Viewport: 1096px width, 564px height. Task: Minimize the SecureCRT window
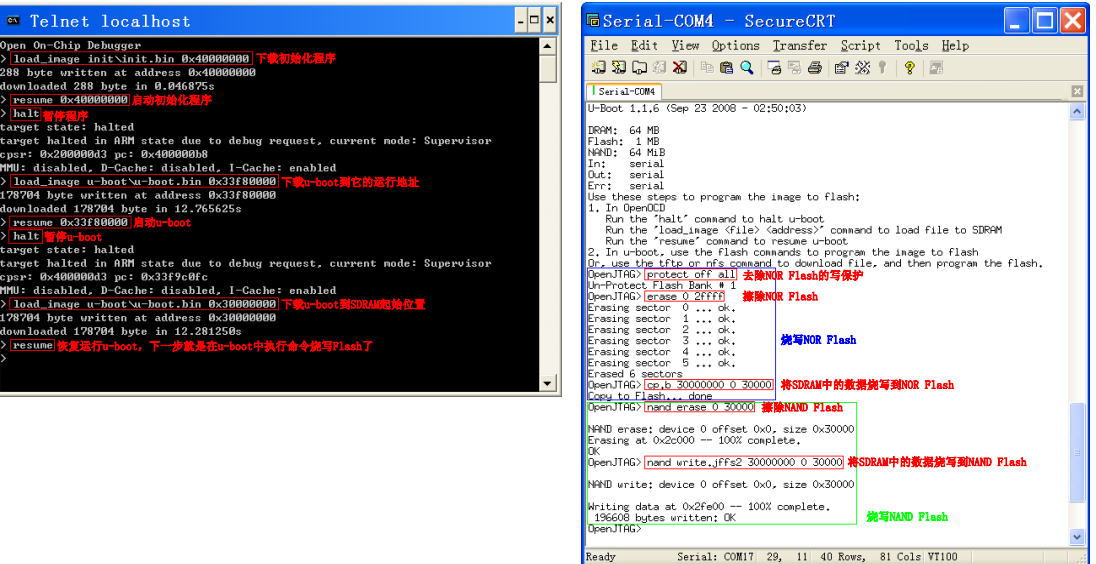tap(1017, 21)
